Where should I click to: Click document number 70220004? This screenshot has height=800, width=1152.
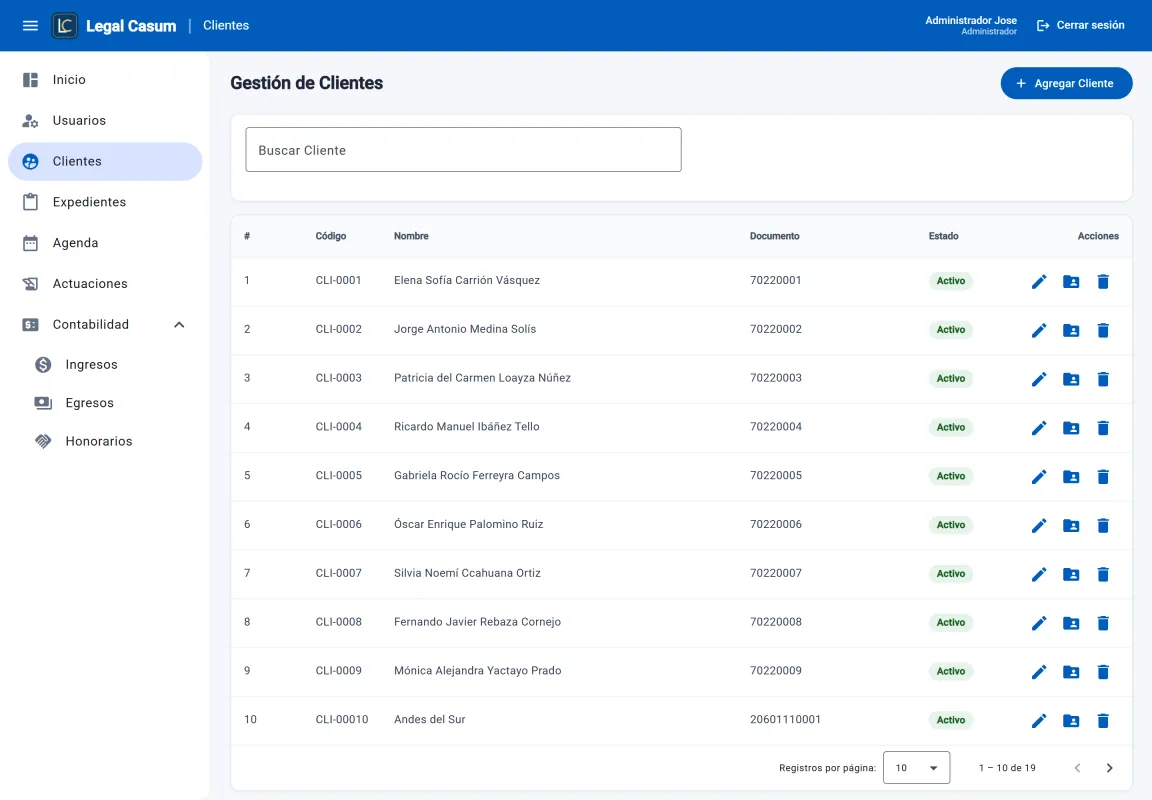(776, 426)
